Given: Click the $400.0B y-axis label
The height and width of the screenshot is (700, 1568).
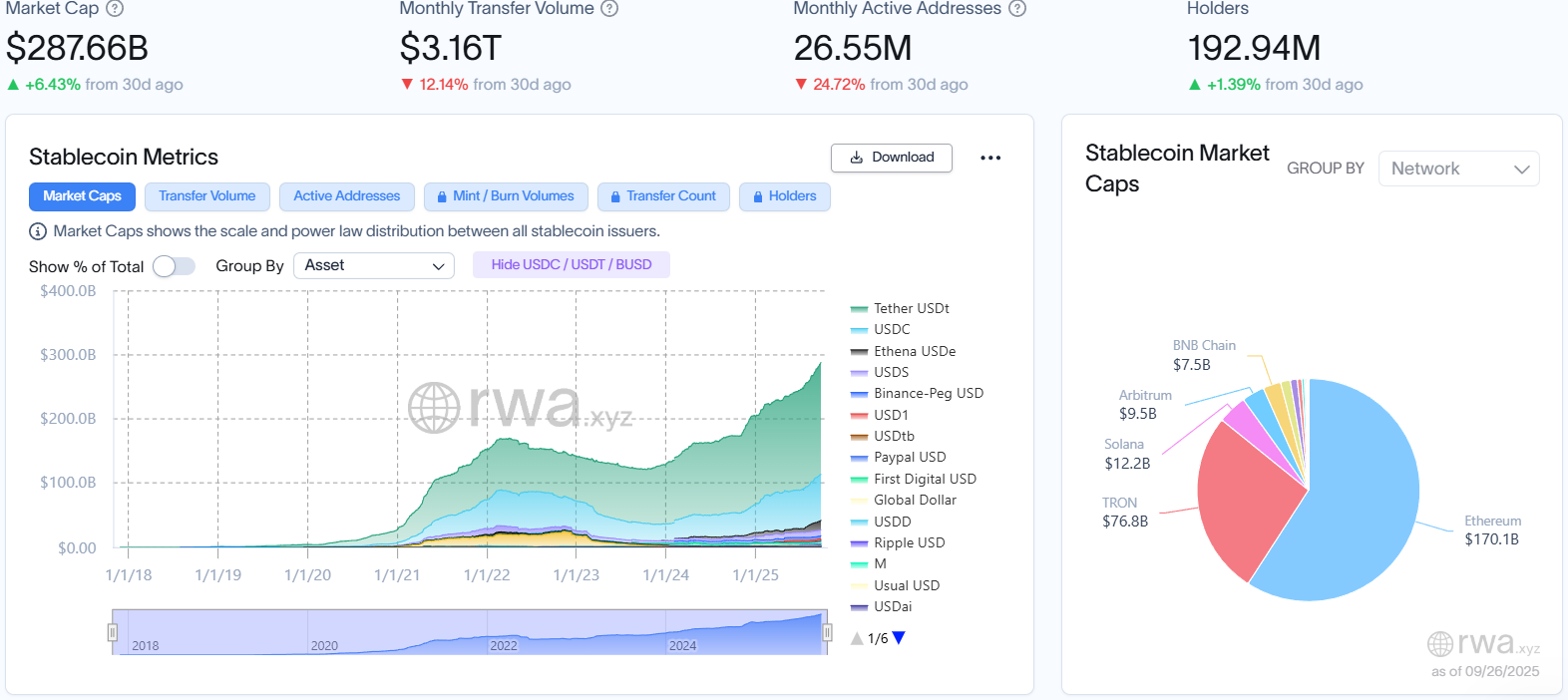Looking at the screenshot, I should (68, 291).
